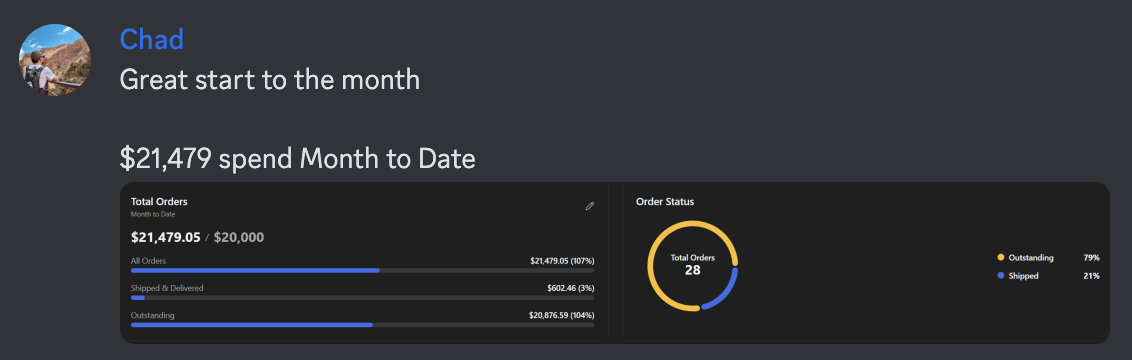Screen dimensions: 1132x360
Task: Click the blue Shipped legend dot
Action: 1001,276
